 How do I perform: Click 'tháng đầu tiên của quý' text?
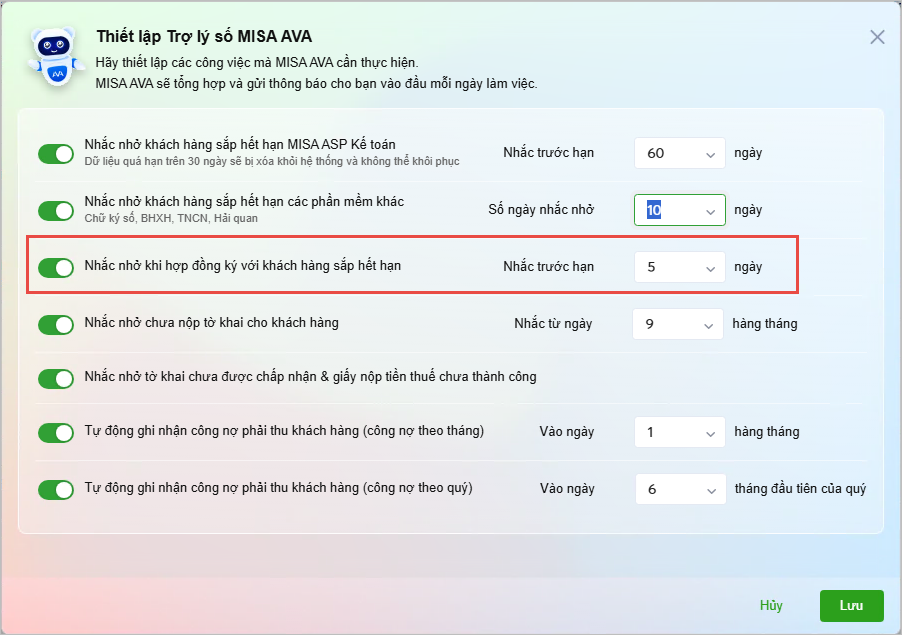(x=800, y=489)
